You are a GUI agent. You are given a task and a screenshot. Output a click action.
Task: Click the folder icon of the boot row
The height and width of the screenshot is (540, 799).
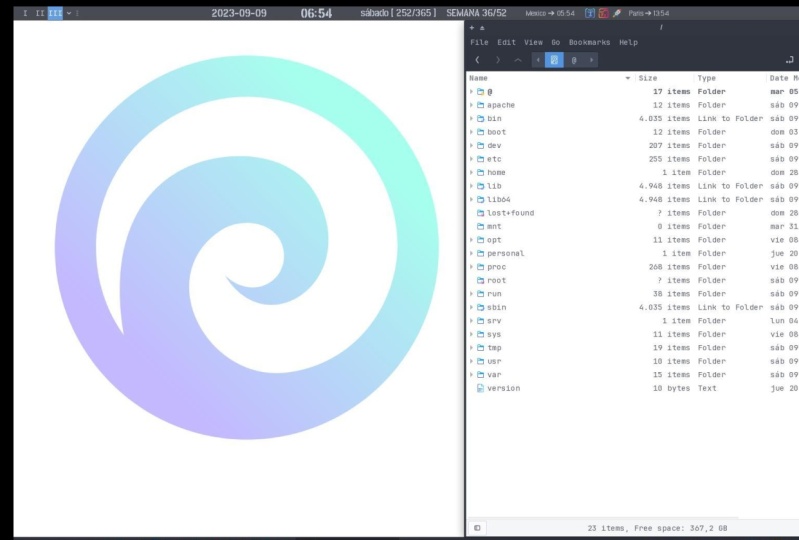click(x=481, y=132)
